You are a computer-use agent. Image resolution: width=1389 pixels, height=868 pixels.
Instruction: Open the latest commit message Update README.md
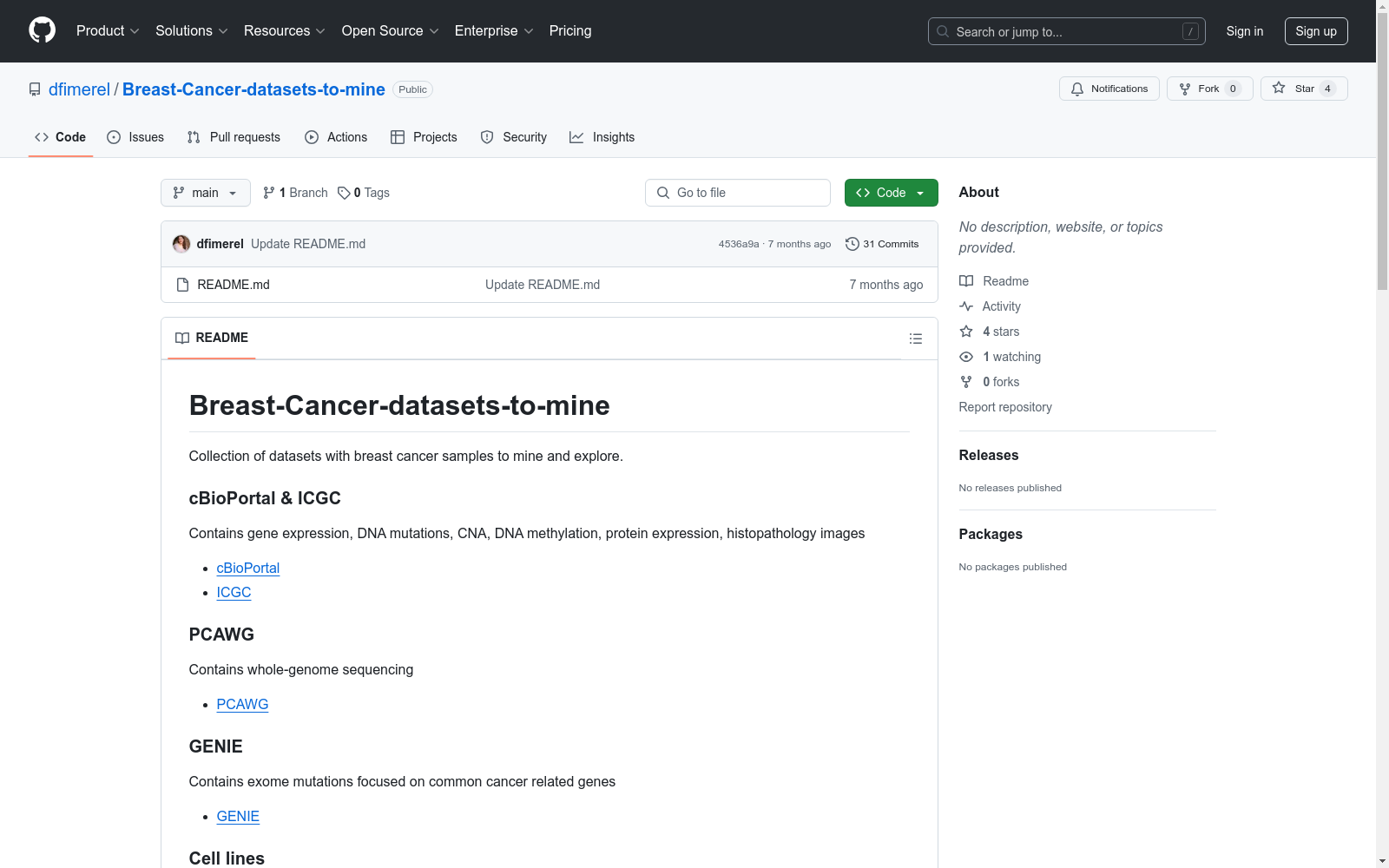point(308,244)
